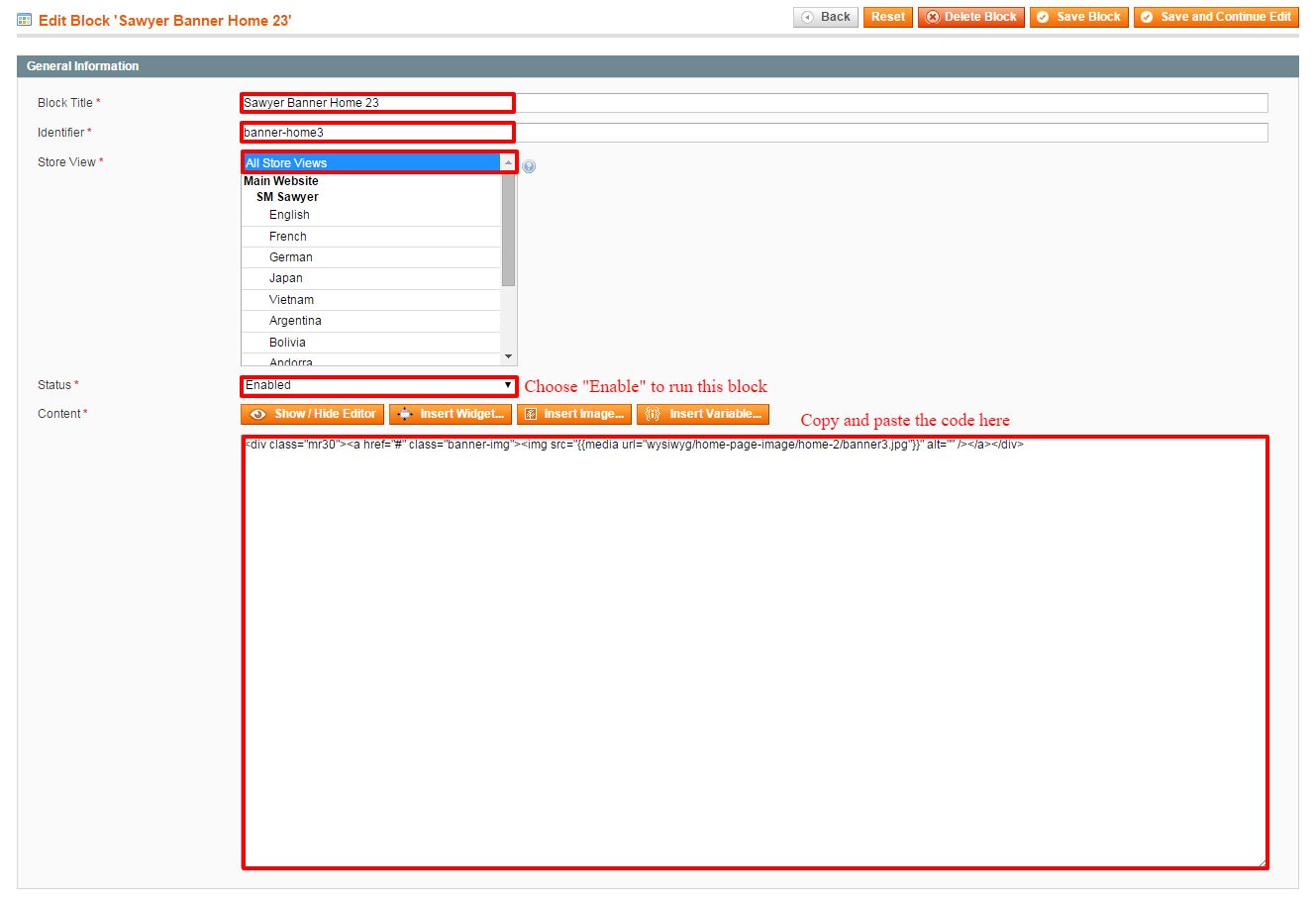Select German store view
The image size is (1316, 901).
pos(371,257)
